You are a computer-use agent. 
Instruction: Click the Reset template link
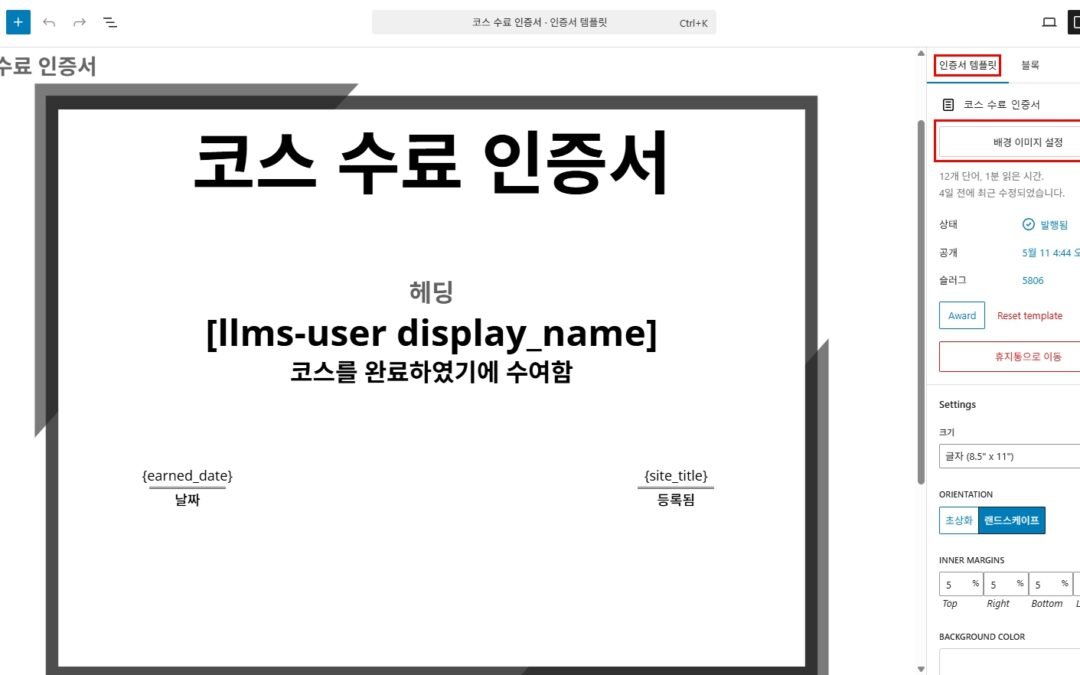click(x=1030, y=315)
